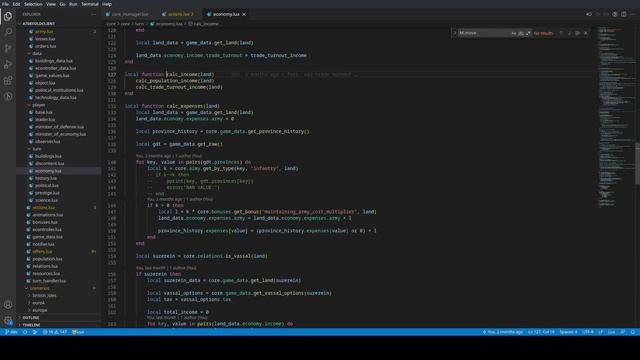This screenshot has width=640, height=360.
Task: Click the errors and warnings count in the status bar
Action: tap(55, 332)
